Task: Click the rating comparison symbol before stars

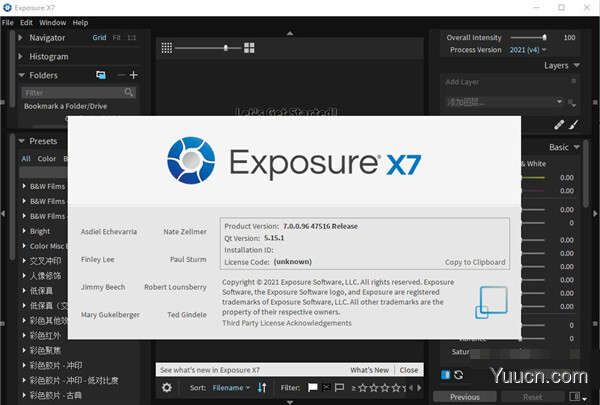Action: click(x=354, y=388)
